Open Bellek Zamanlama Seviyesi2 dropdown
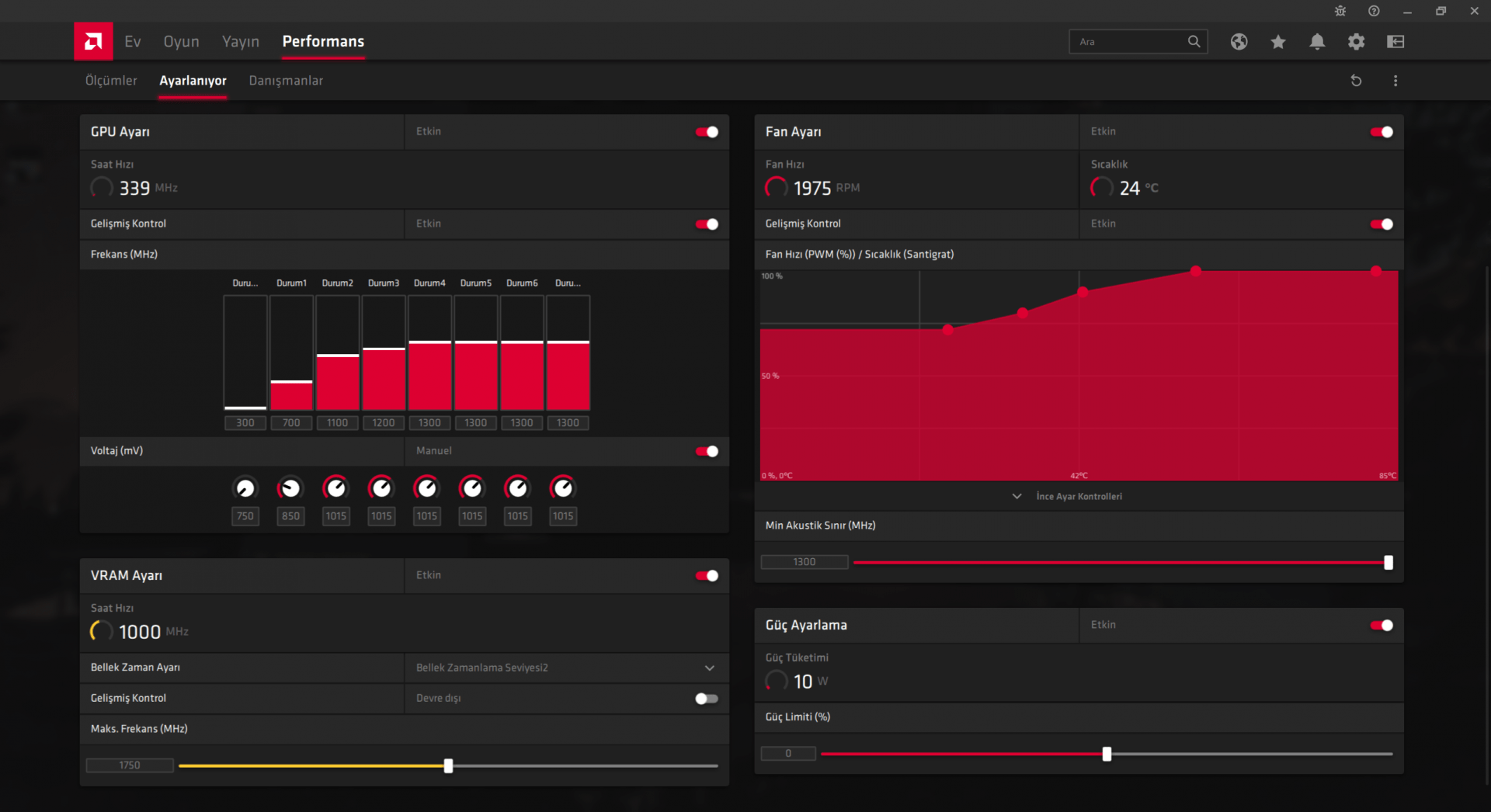The image size is (1491, 812). tap(566, 668)
